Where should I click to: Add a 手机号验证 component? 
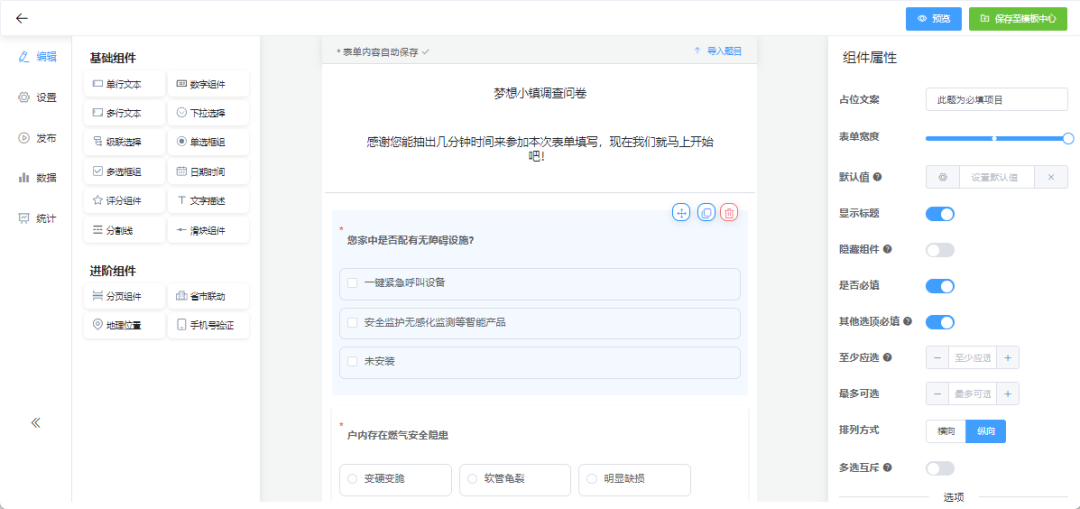pyautogui.click(x=208, y=326)
